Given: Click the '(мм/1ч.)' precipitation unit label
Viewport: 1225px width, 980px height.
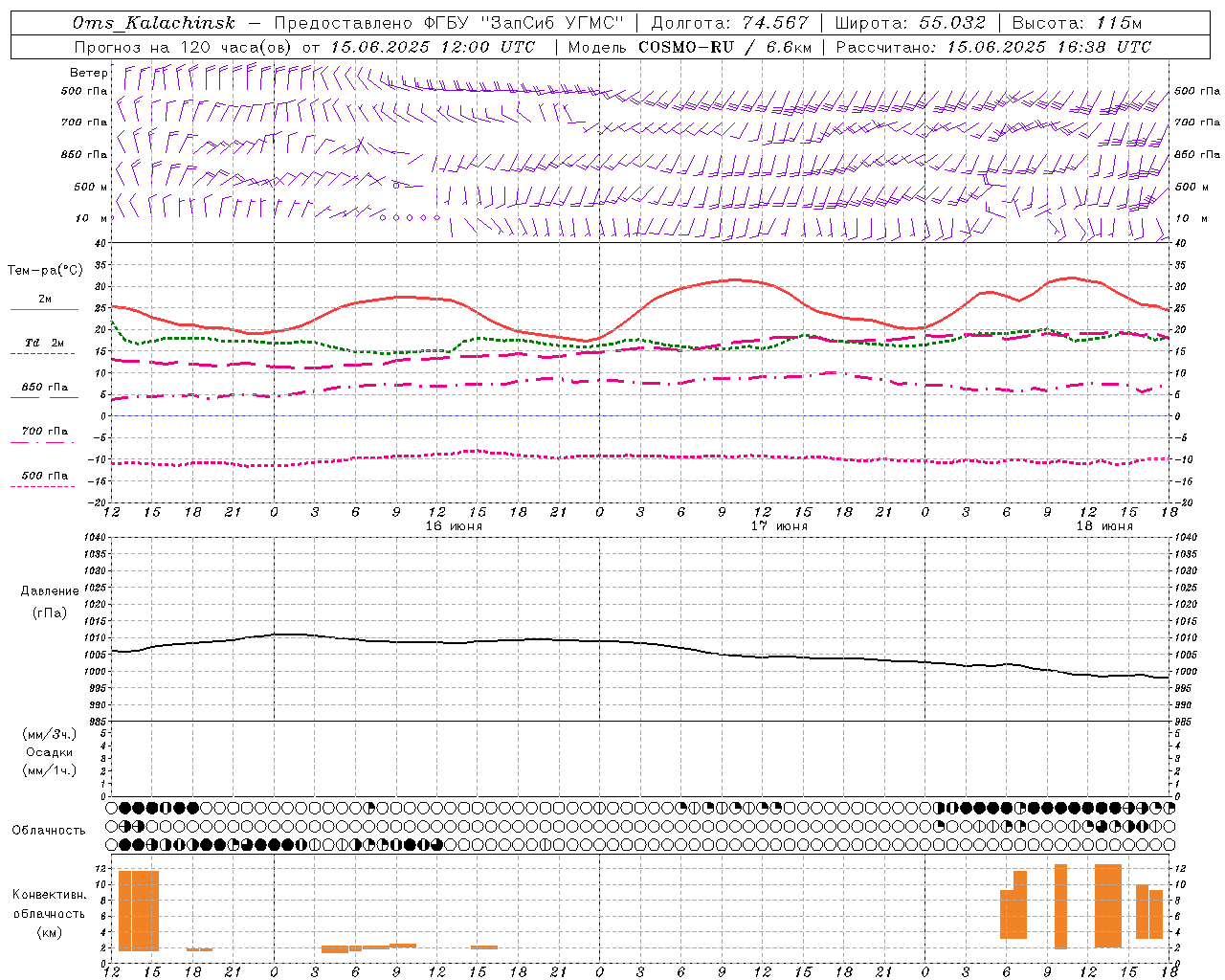Looking at the screenshot, I should (50, 770).
